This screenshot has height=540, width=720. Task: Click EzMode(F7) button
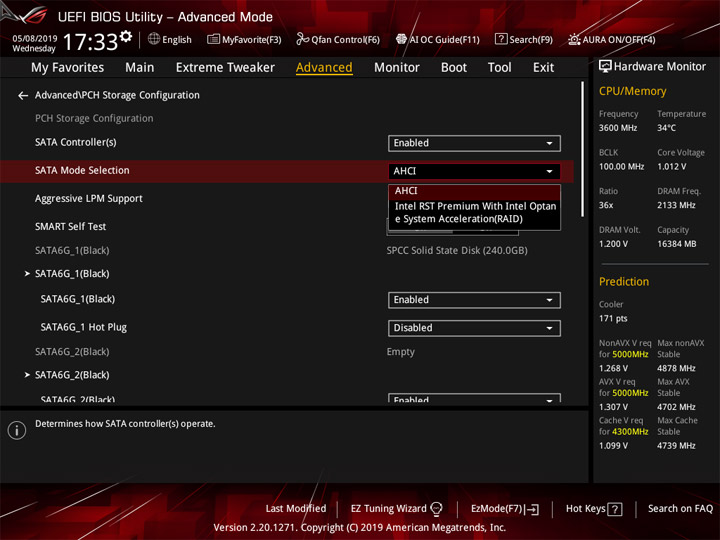click(505, 509)
